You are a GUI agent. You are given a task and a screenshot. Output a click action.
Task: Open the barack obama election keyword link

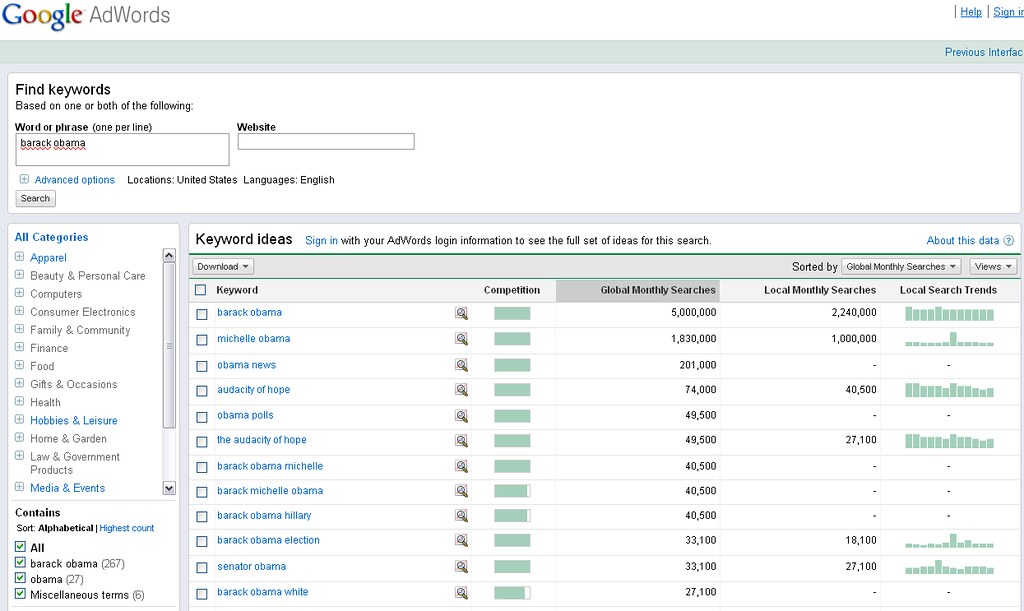[x=268, y=540]
